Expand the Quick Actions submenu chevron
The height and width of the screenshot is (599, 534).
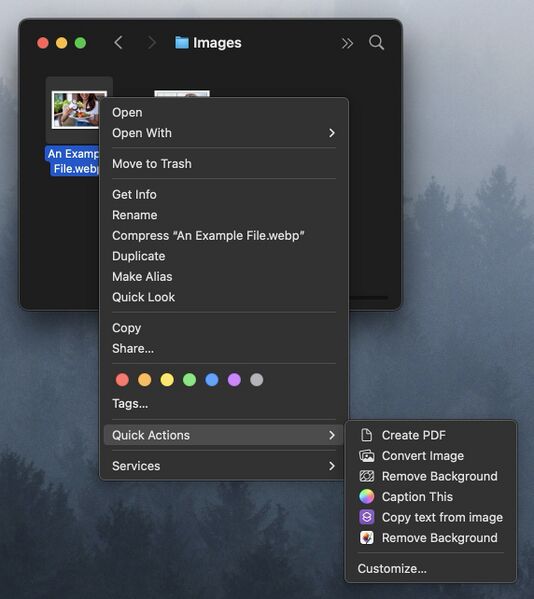pos(332,435)
